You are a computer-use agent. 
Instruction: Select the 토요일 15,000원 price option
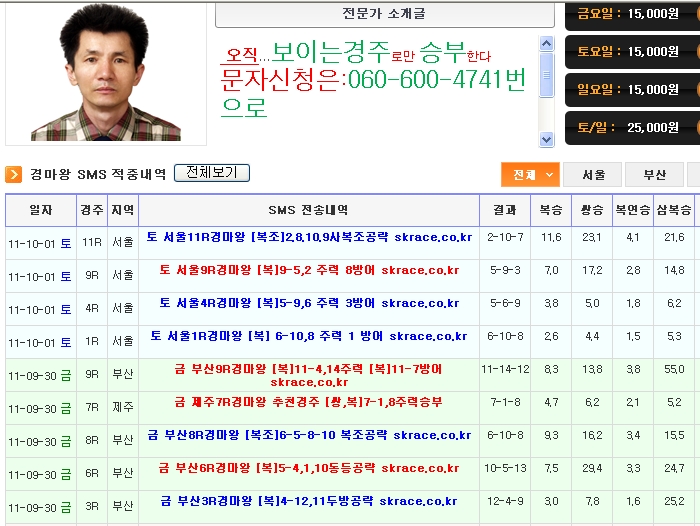pos(628,52)
